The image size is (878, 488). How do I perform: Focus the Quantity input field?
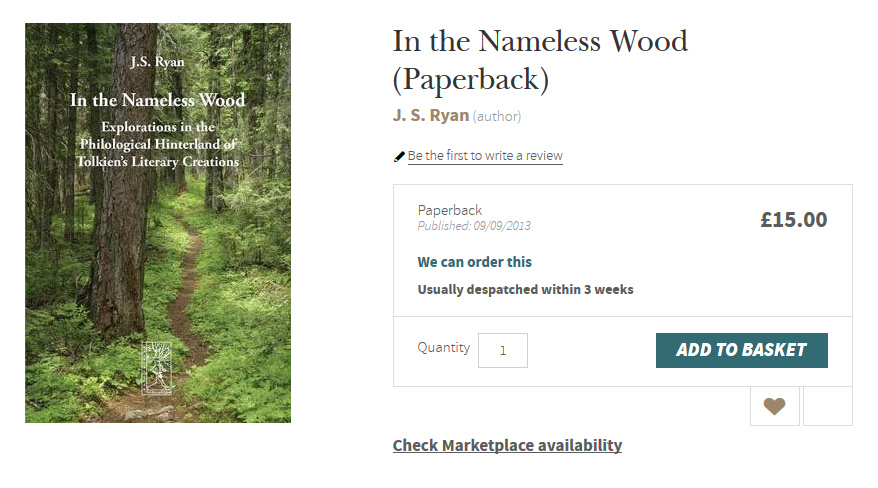point(502,350)
